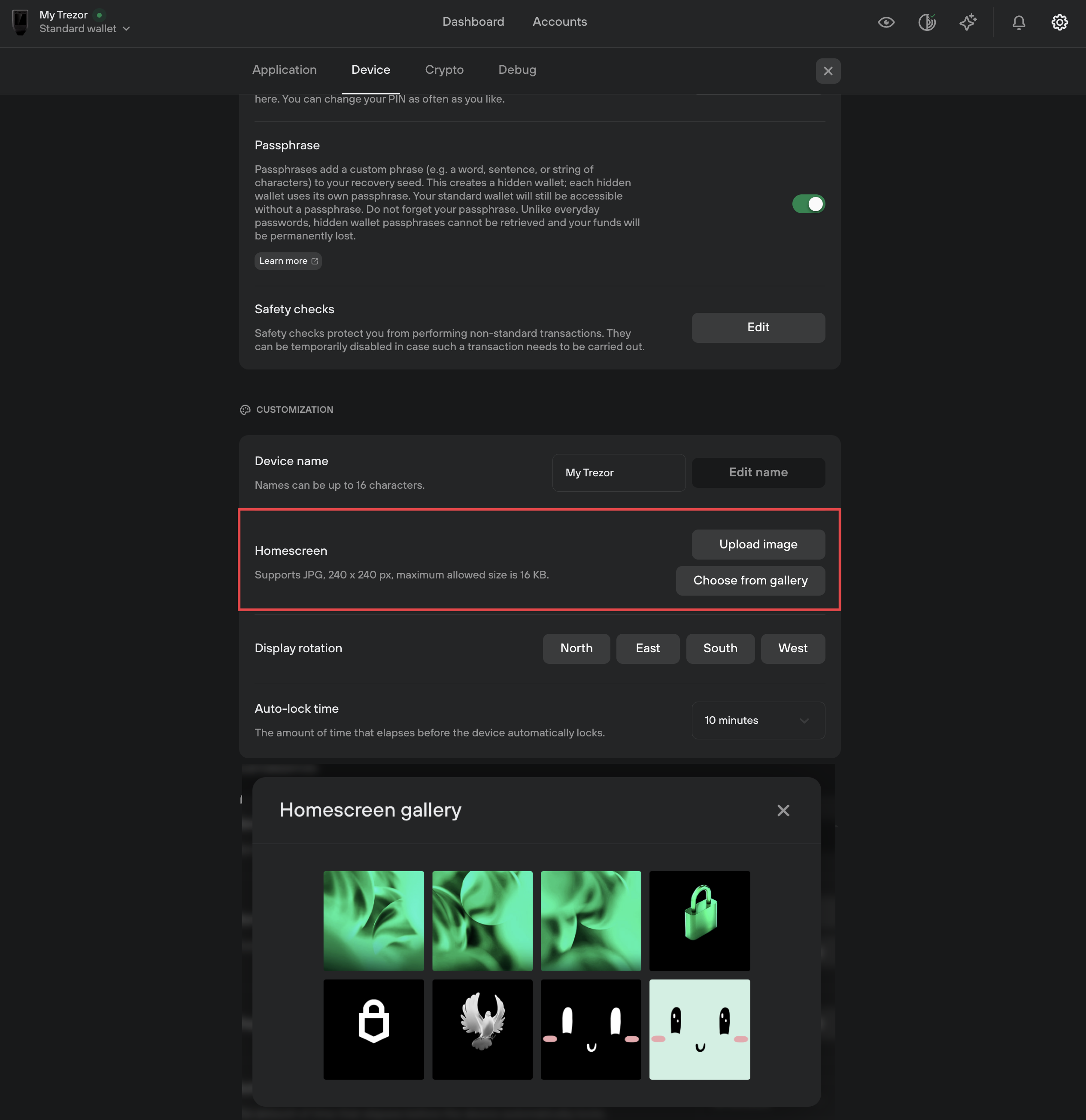This screenshot has width=1086, height=1120.
Task: Click Choose from gallery button
Action: pos(750,581)
